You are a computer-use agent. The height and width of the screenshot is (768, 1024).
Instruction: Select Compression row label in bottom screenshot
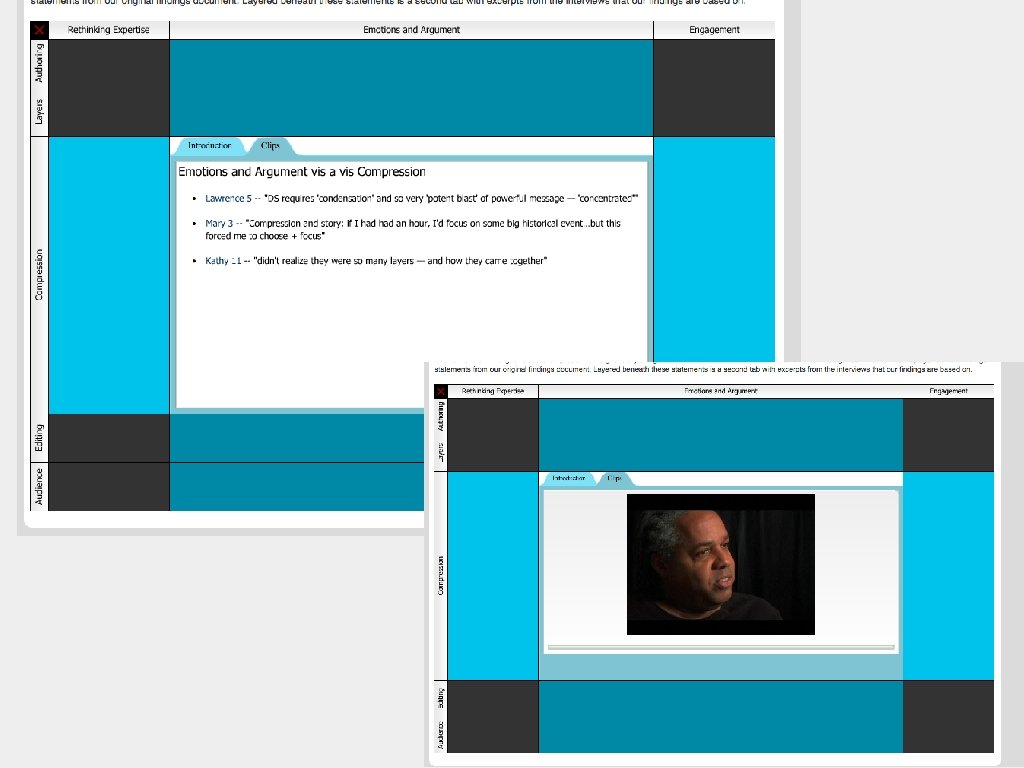tap(441, 575)
